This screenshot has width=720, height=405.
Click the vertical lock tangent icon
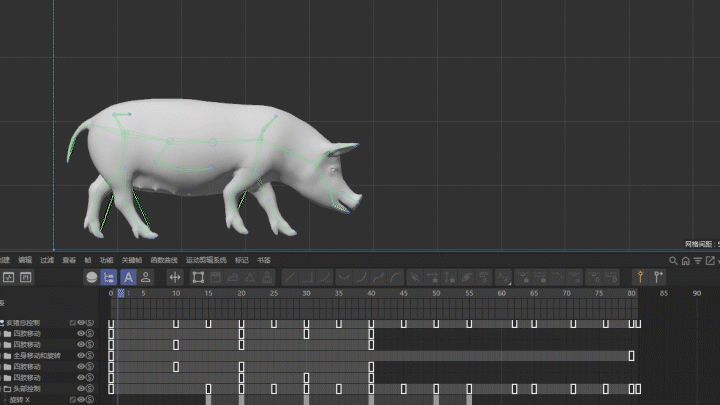pyautogui.click(x=450, y=277)
